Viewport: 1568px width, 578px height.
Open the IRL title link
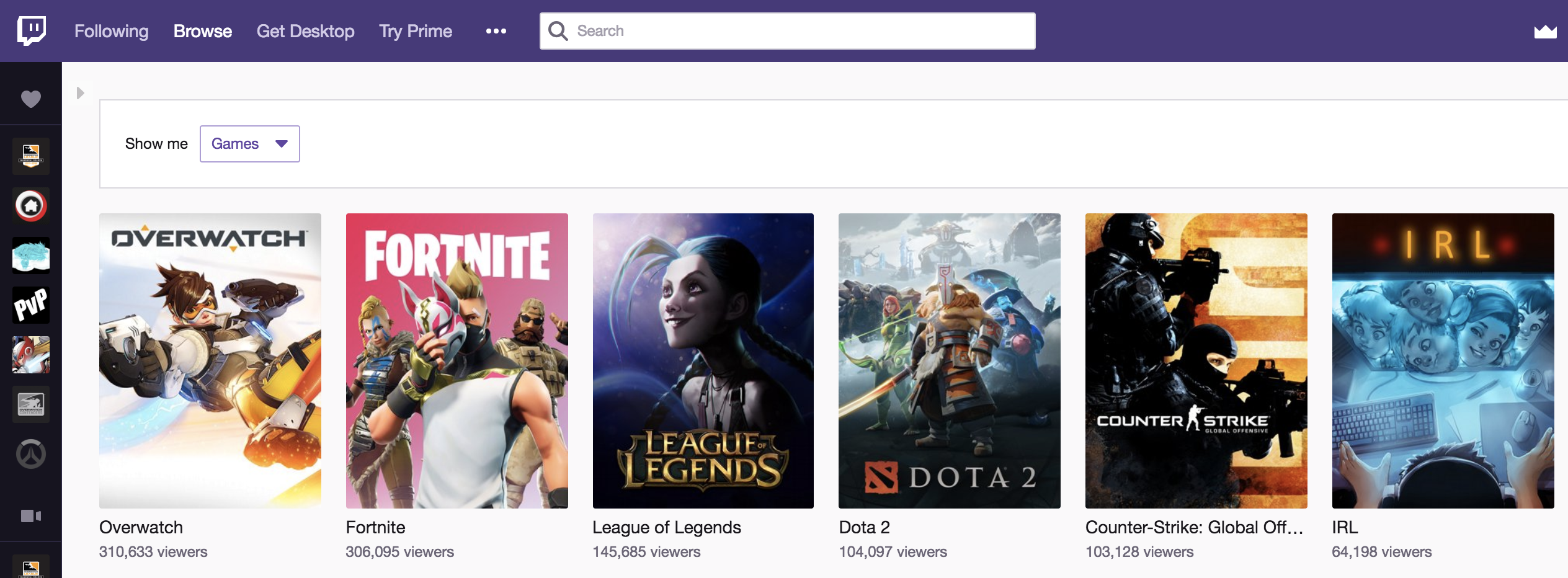(x=1345, y=527)
